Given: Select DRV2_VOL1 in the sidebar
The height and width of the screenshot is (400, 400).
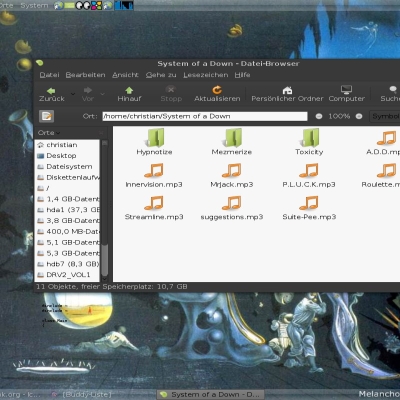Looking at the screenshot, I should point(67,275).
